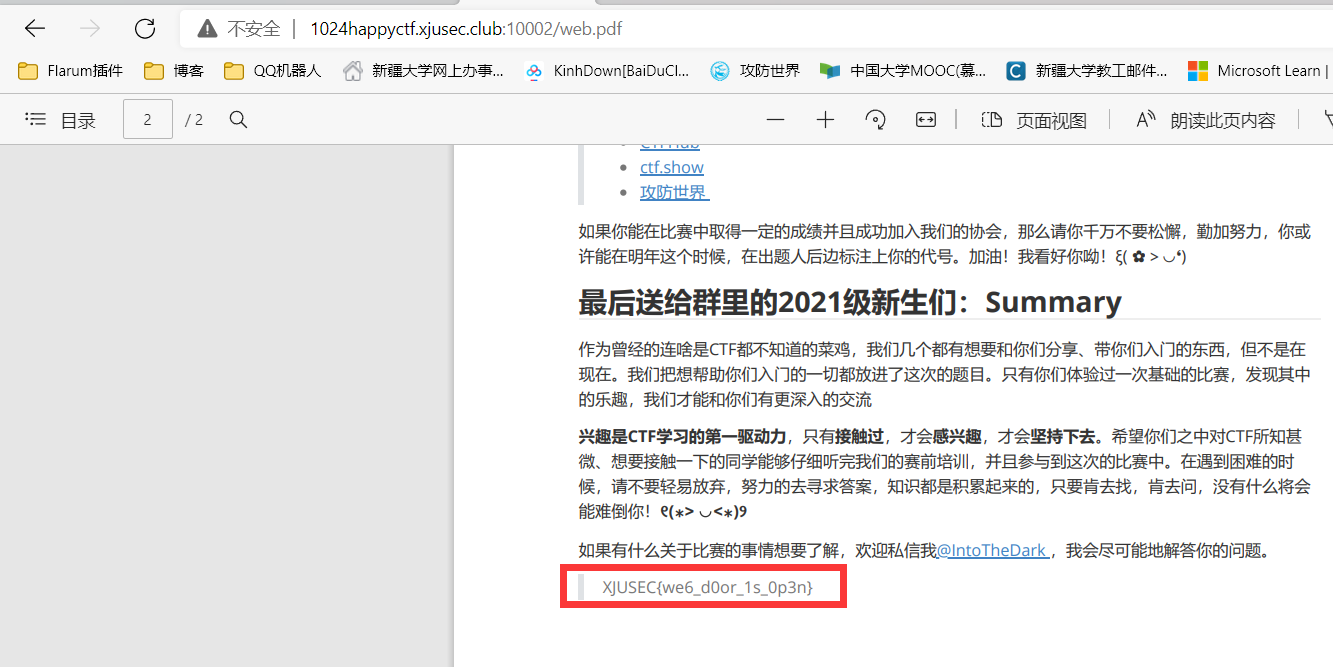This screenshot has width=1333, height=667.
Task: Open the Microsoft Learn bookmark
Action: pos(1256,71)
